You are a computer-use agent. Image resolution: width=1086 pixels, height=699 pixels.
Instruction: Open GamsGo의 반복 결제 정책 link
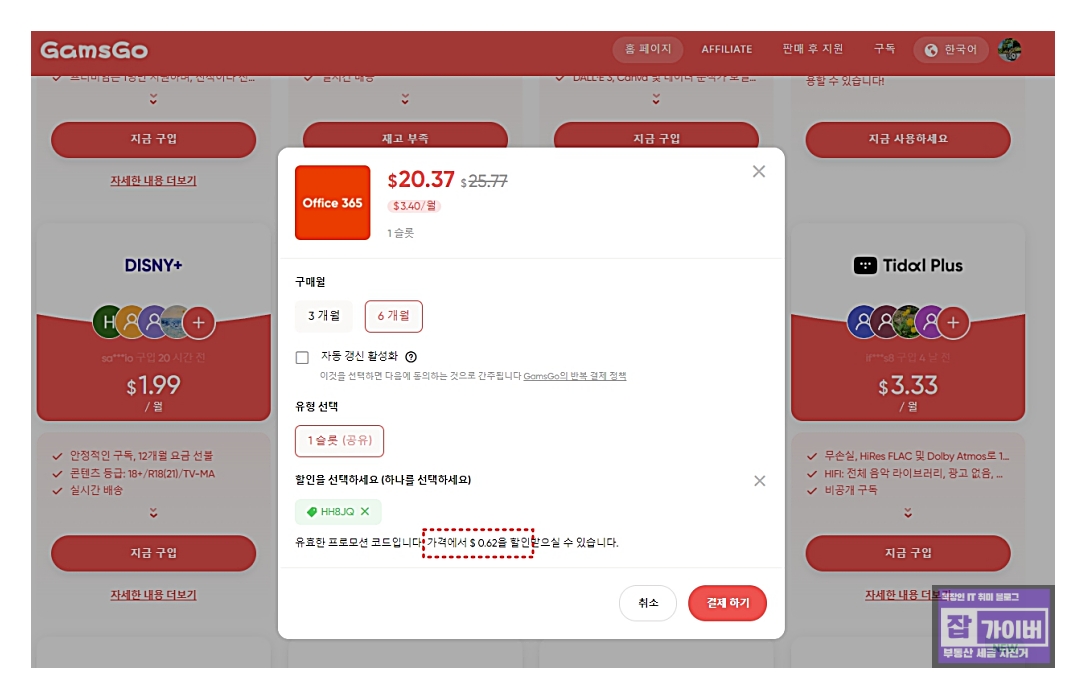(x=575, y=376)
